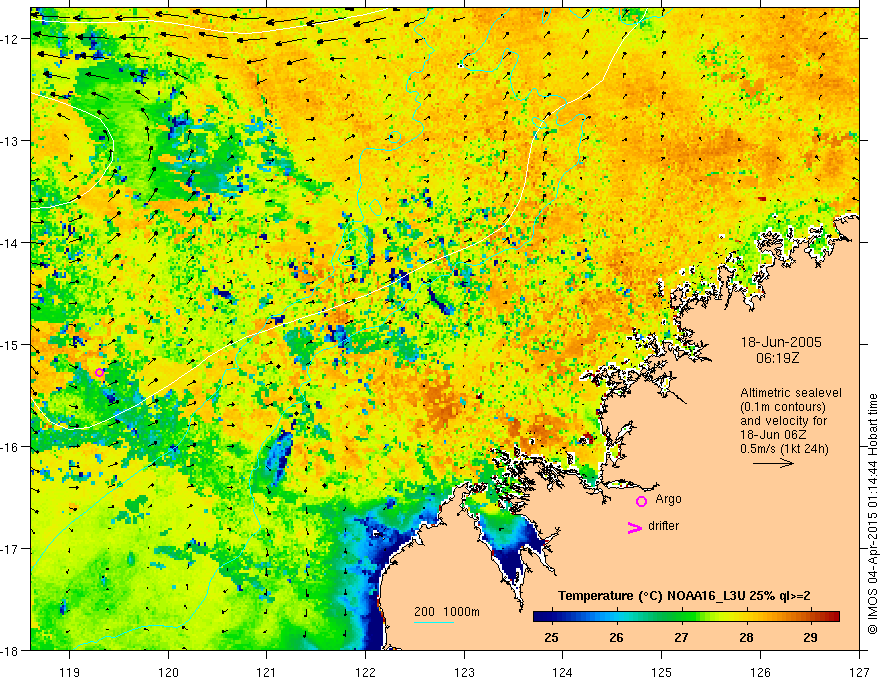880x680 pixels.
Task: Click longitude axis label 127
Action: coord(859,672)
